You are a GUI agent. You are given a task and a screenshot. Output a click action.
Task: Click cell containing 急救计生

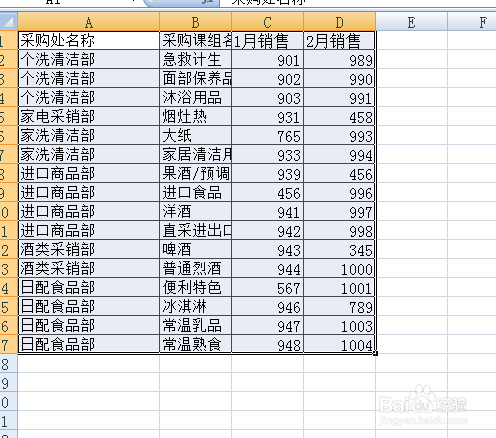[x=196, y=60]
